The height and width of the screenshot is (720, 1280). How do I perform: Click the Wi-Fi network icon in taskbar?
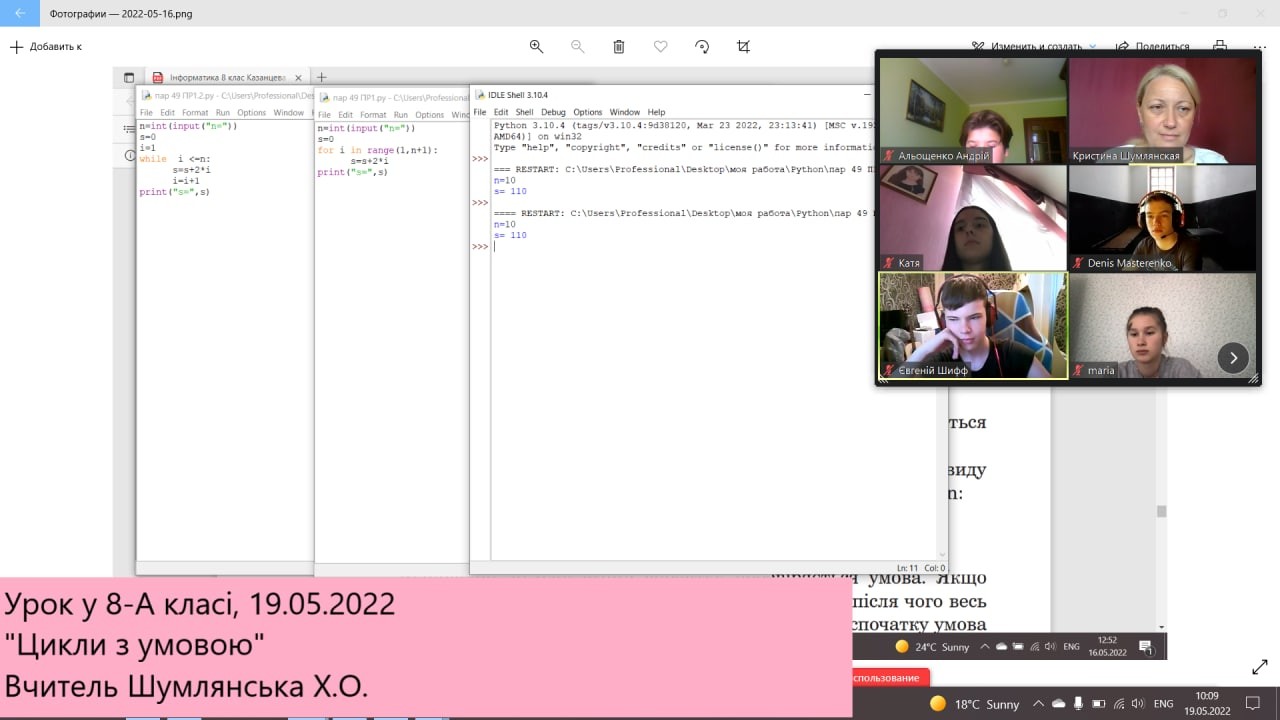tap(1118, 704)
